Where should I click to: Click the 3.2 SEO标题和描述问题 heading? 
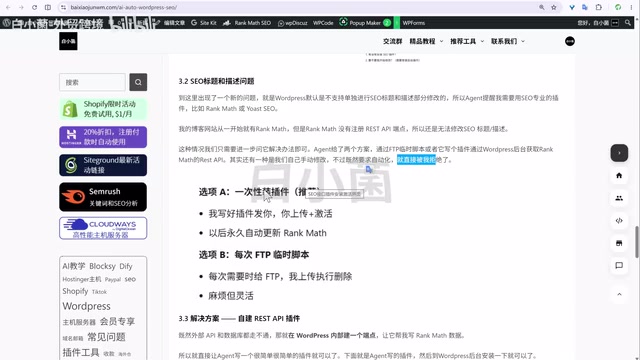pyautogui.click(x=216, y=81)
